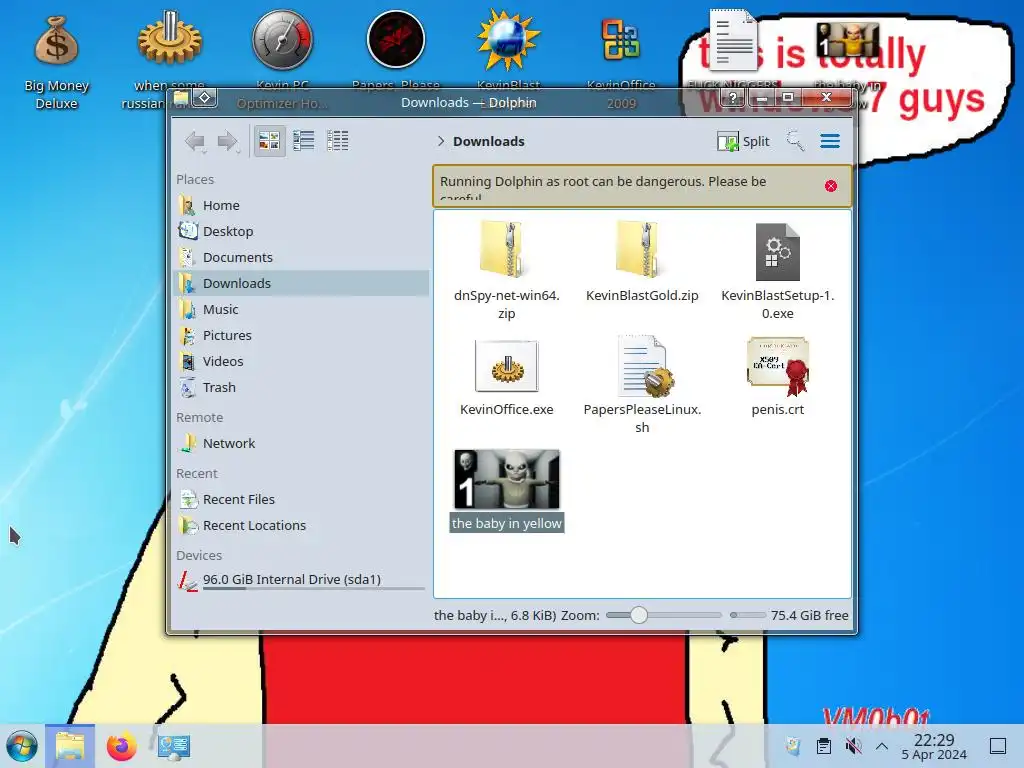Expand the breadcrumb chevron before Downloads
The height and width of the screenshot is (768, 1024).
click(441, 141)
